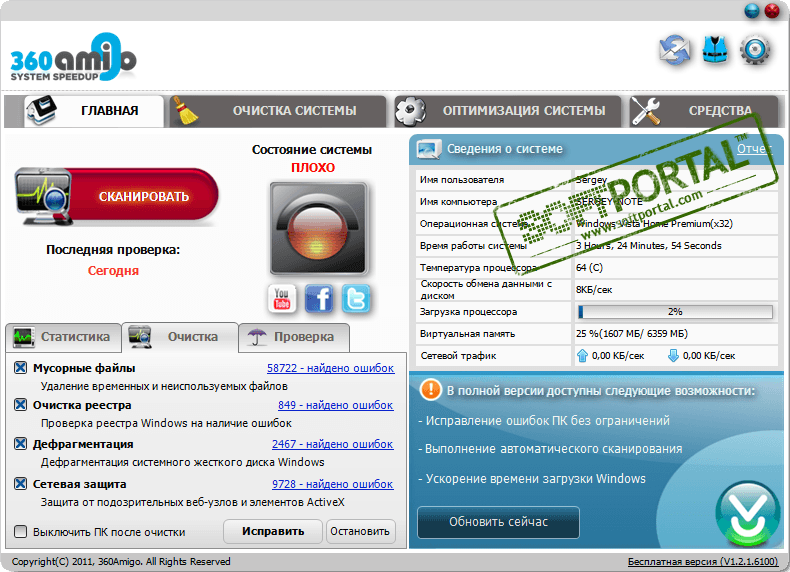Image resolution: width=790 pixels, height=572 pixels.
Task: Open the YouTube social icon
Action: pyautogui.click(x=282, y=299)
